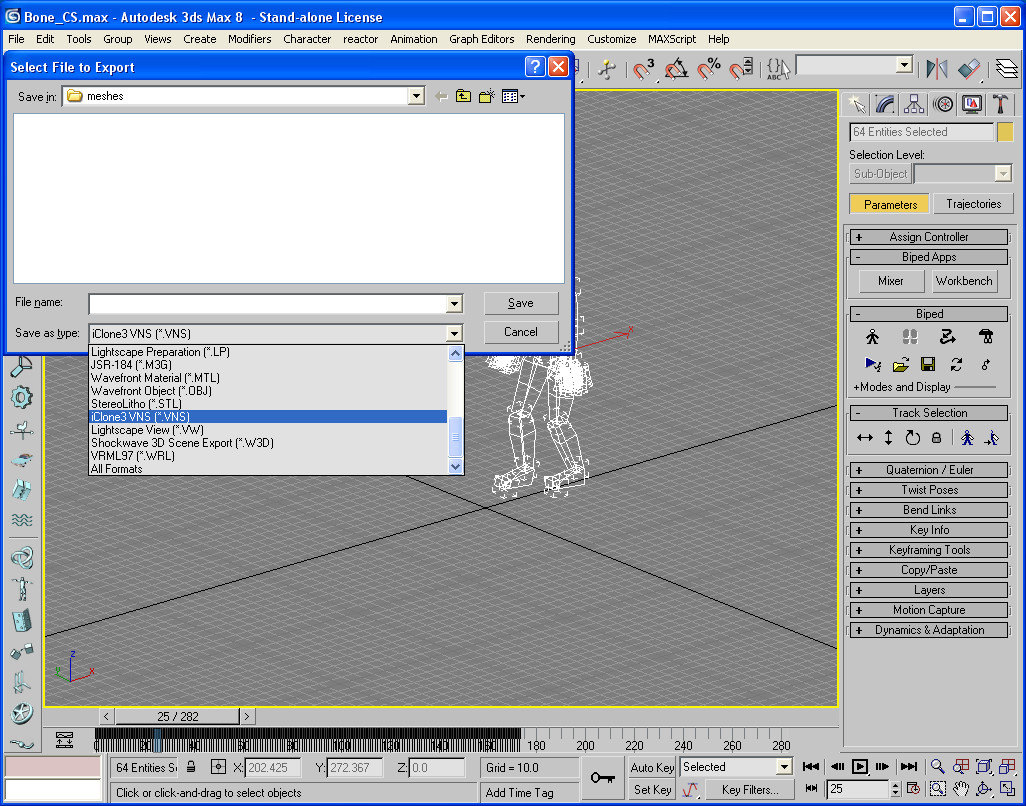Click the object color swatch
Screen dimensions: 1026x806
[1004, 132]
